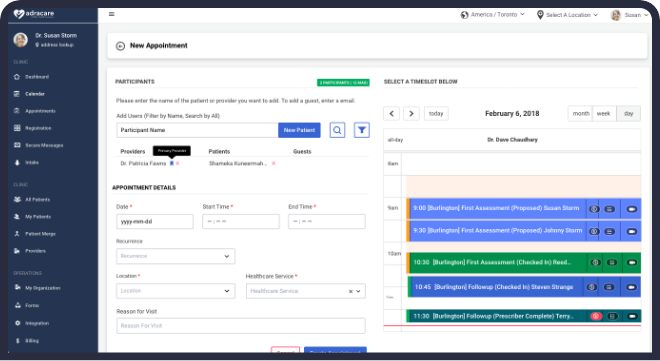This screenshot has width=660, height=361.
Task: Click billing icon on 9:00 Susan Storm appointment
Action: point(593,209)
